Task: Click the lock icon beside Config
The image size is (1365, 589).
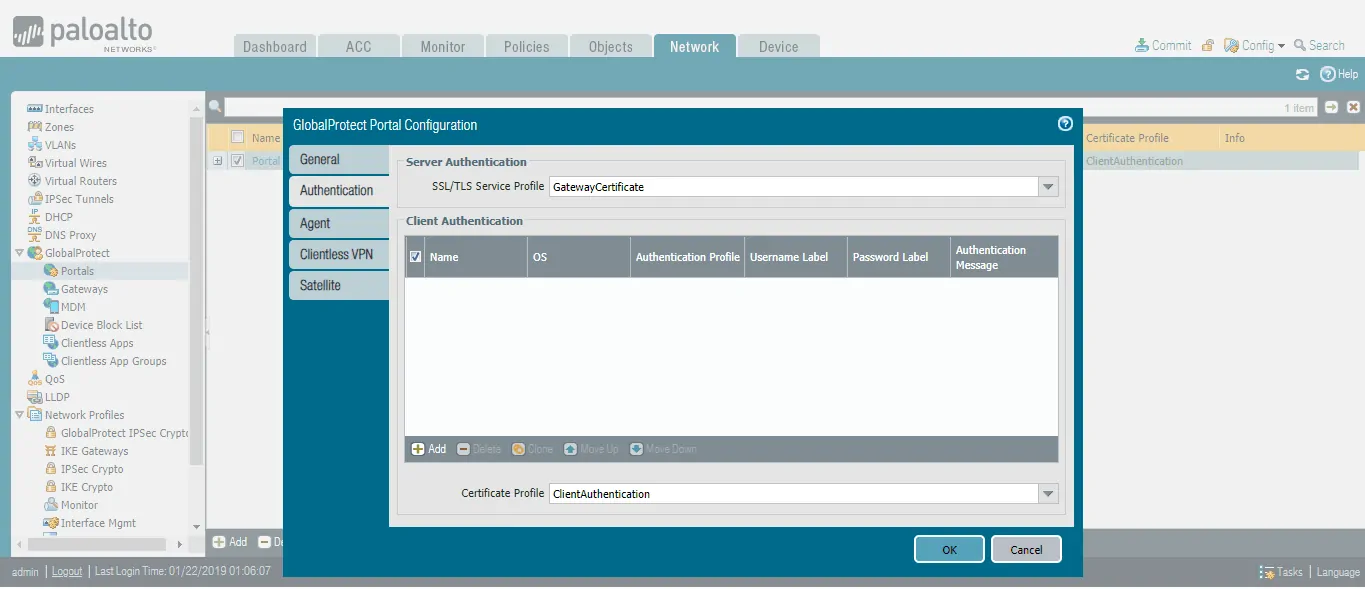Action: (x=1208, y=45)
